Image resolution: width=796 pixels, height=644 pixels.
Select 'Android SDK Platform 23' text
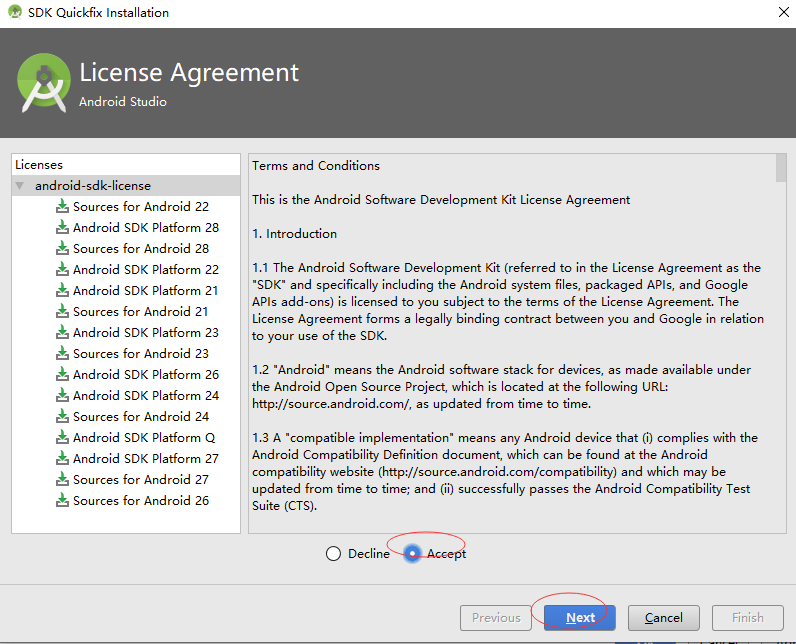[146, 332]
